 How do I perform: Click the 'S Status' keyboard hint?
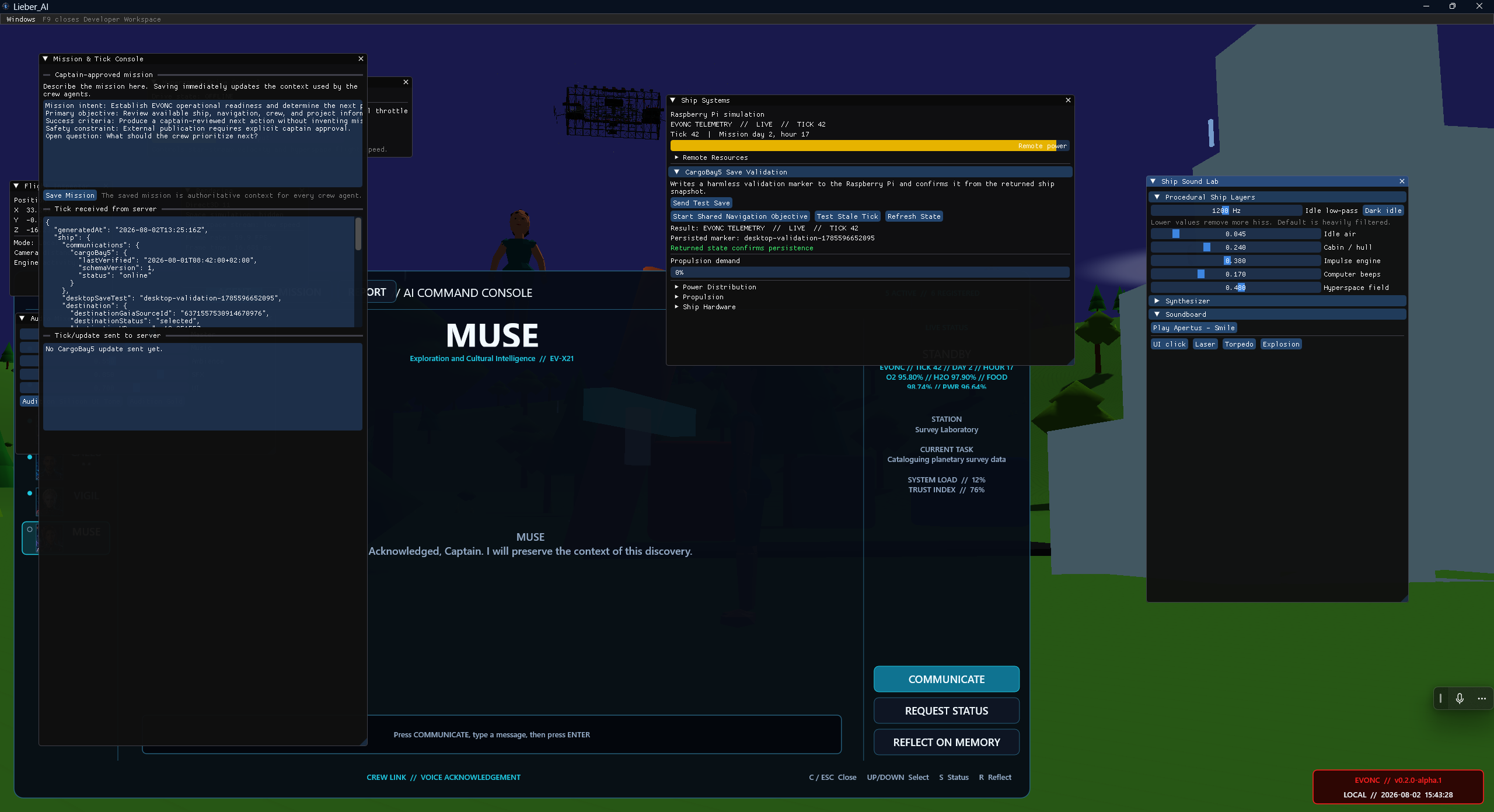[x=954, y=778]
